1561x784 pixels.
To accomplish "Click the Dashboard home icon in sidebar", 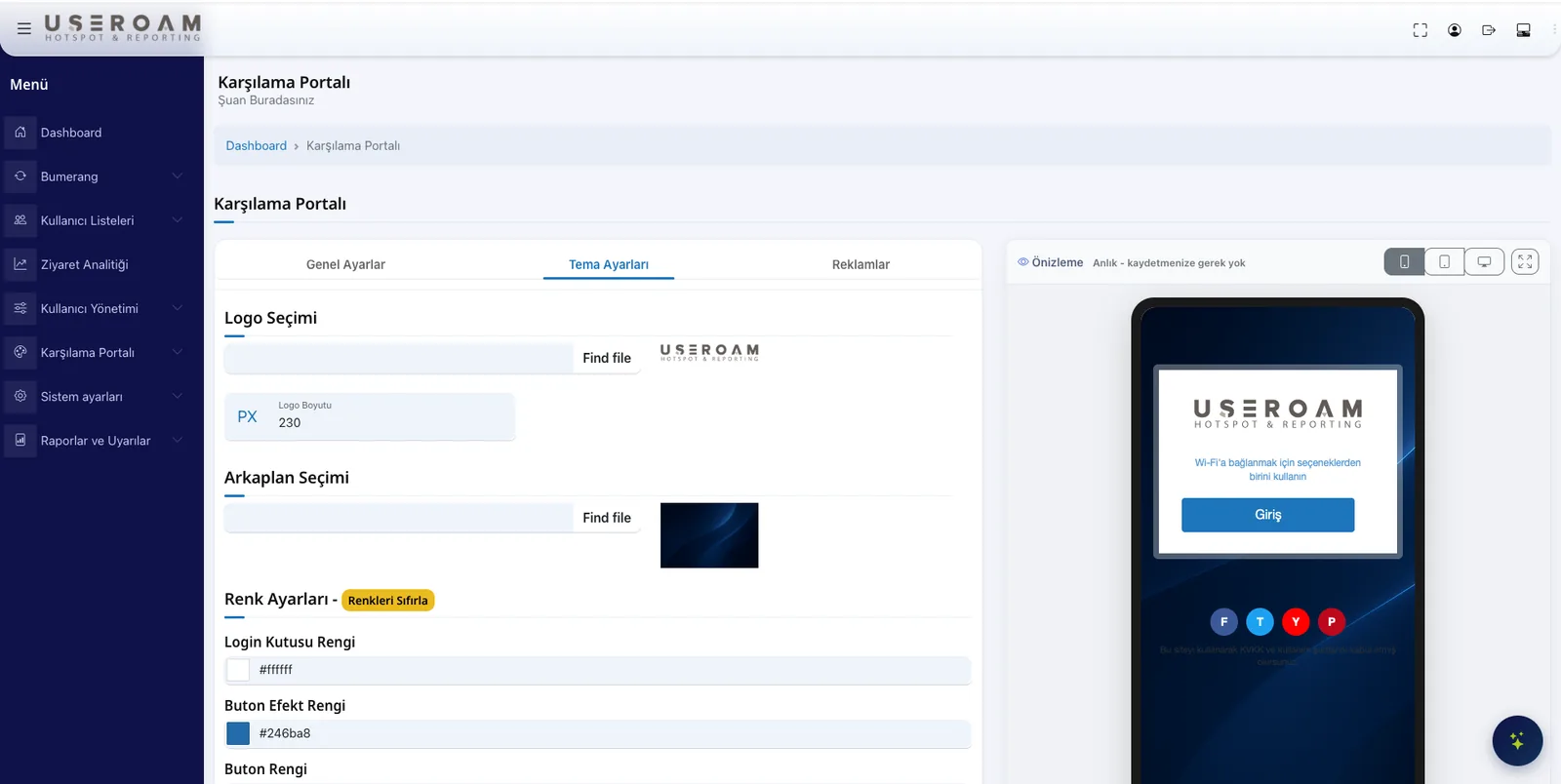I will (20, 132).
